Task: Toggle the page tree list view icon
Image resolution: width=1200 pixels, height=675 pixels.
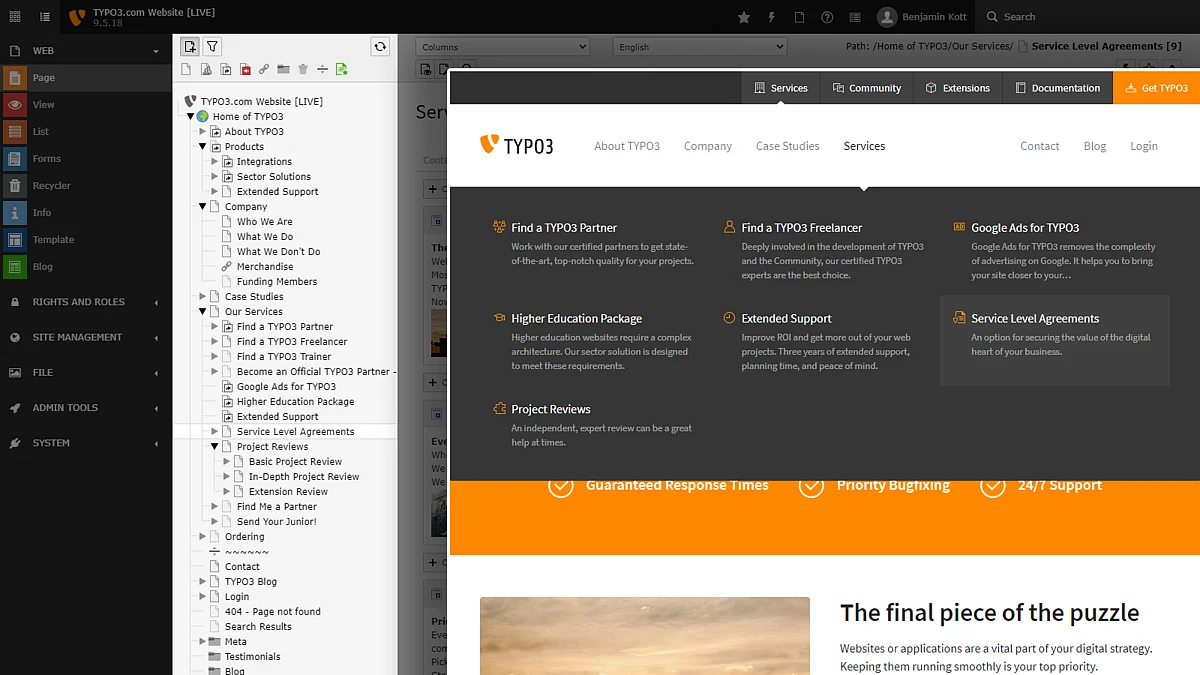Action: (45, 17)
